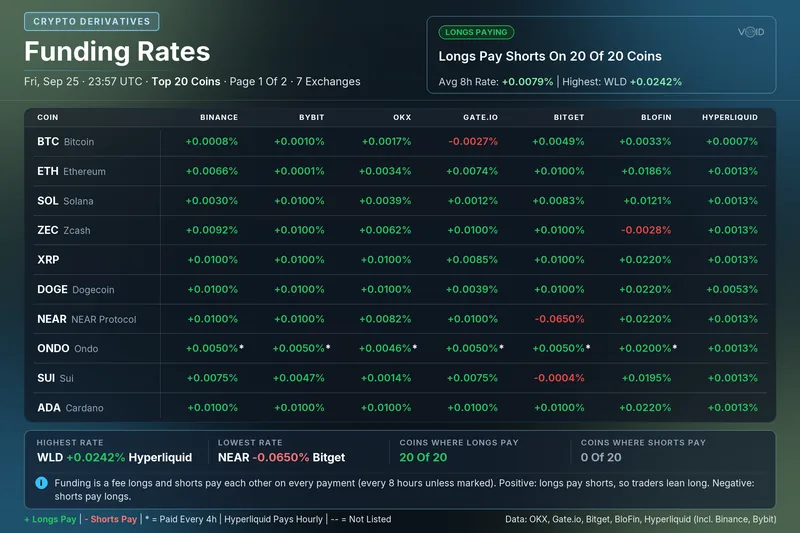Click DOGE Gate.io rate +0.0039%
This screenshot has width=800, height=533.
[x=472, y=289]
